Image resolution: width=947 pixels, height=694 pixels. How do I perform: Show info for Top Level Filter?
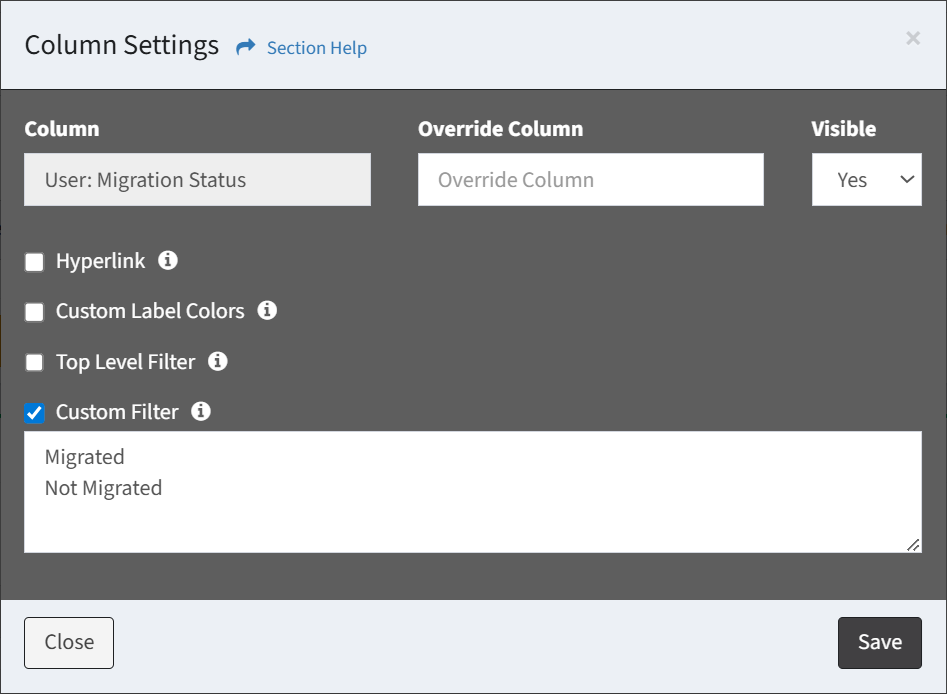click(x=217, y=361)
